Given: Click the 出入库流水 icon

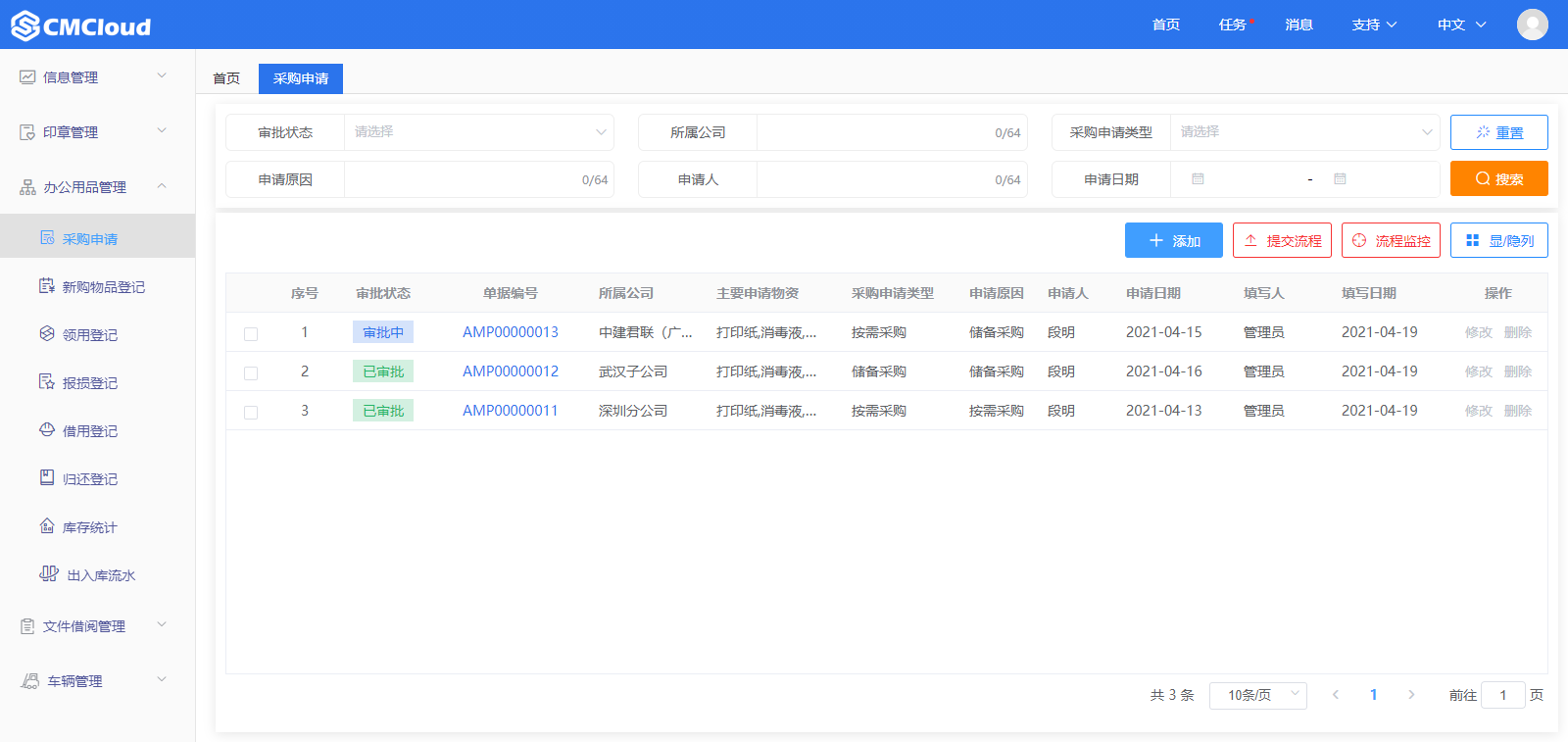Looking at the screenshot, I should pos(49,573).
